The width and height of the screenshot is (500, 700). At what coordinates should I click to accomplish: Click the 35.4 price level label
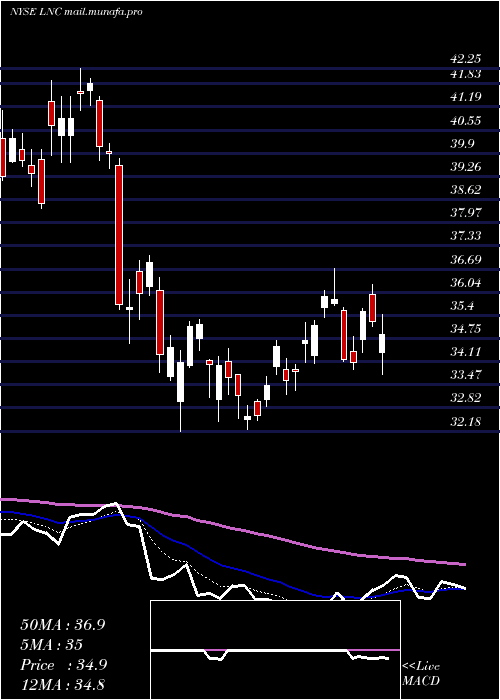tap(462, 306)
